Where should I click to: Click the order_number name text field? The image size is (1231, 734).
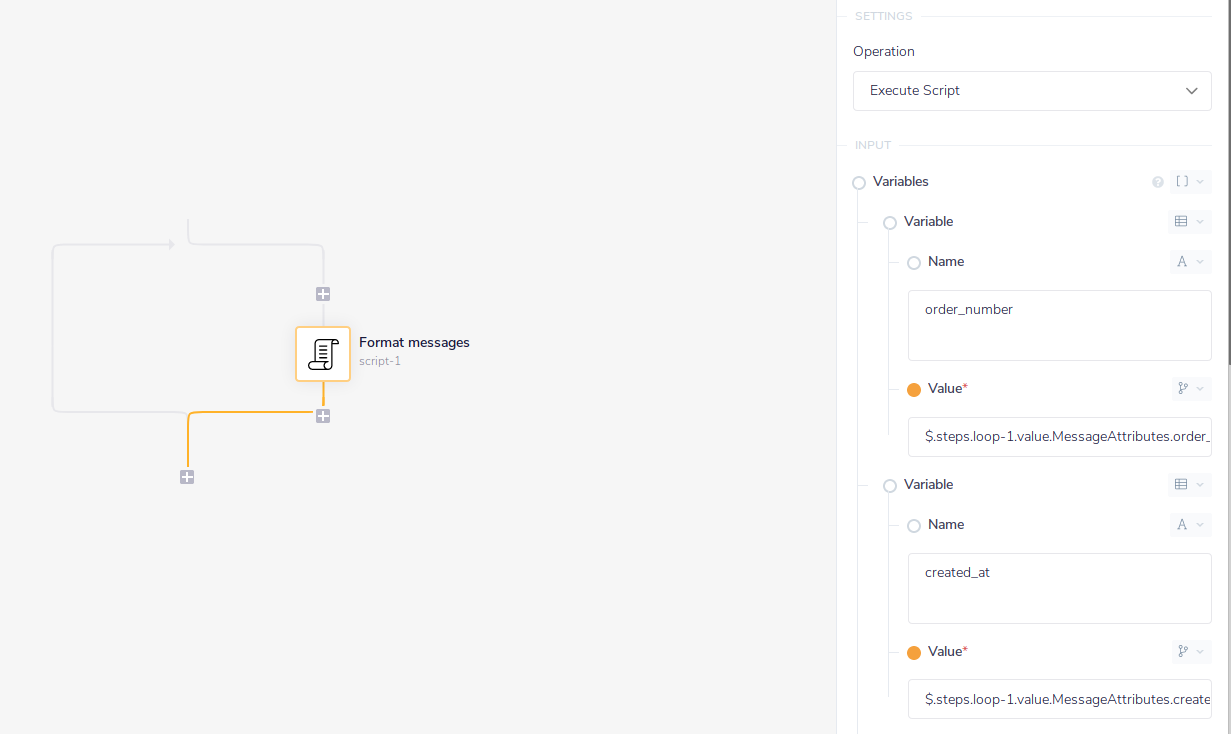click(1059, 325)
